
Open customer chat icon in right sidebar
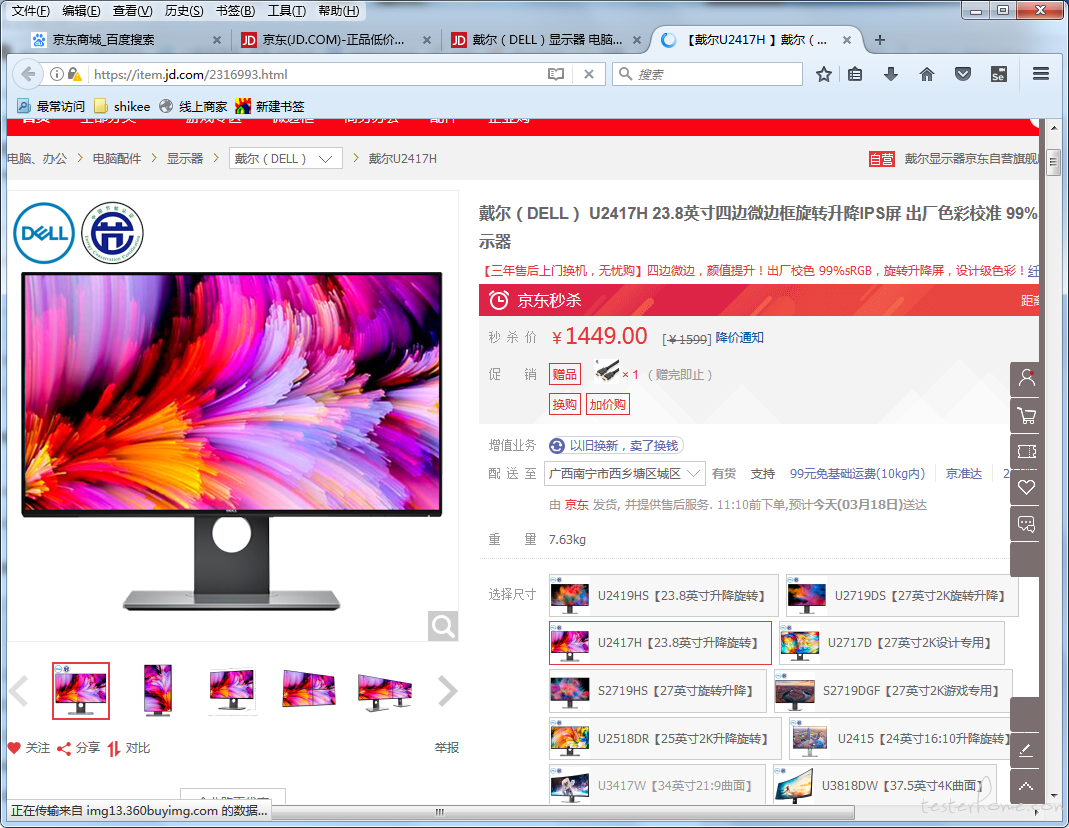coord(1026,523)
